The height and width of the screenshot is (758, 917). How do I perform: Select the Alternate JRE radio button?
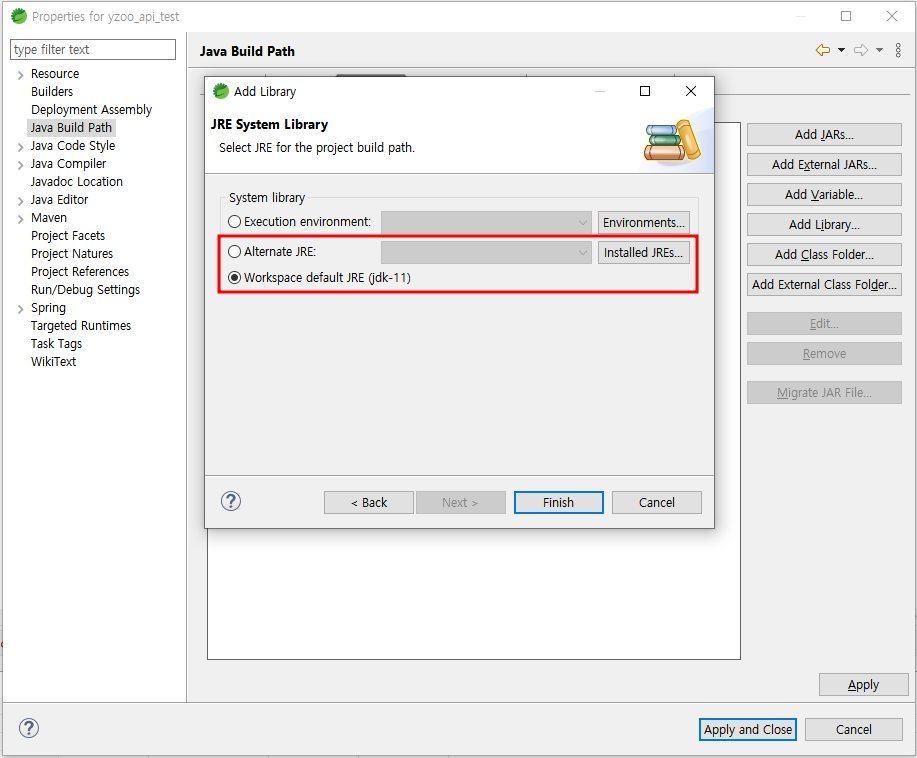coord(235,251)
